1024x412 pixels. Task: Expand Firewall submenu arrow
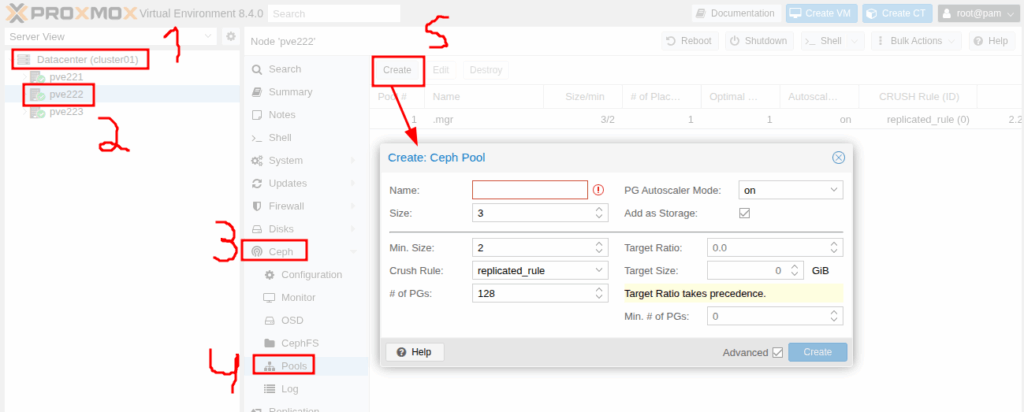pyautogui.click(x=353, y=206)
